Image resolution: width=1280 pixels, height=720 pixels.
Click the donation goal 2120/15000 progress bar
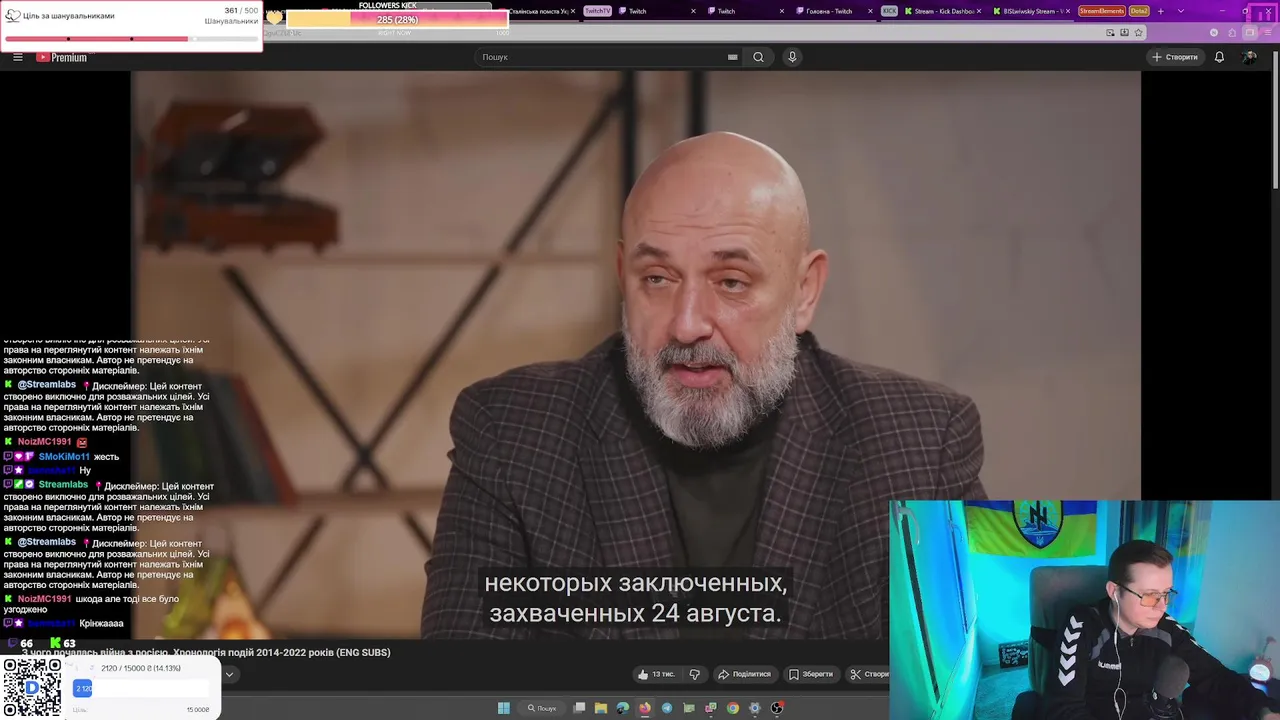click(140, 688)
